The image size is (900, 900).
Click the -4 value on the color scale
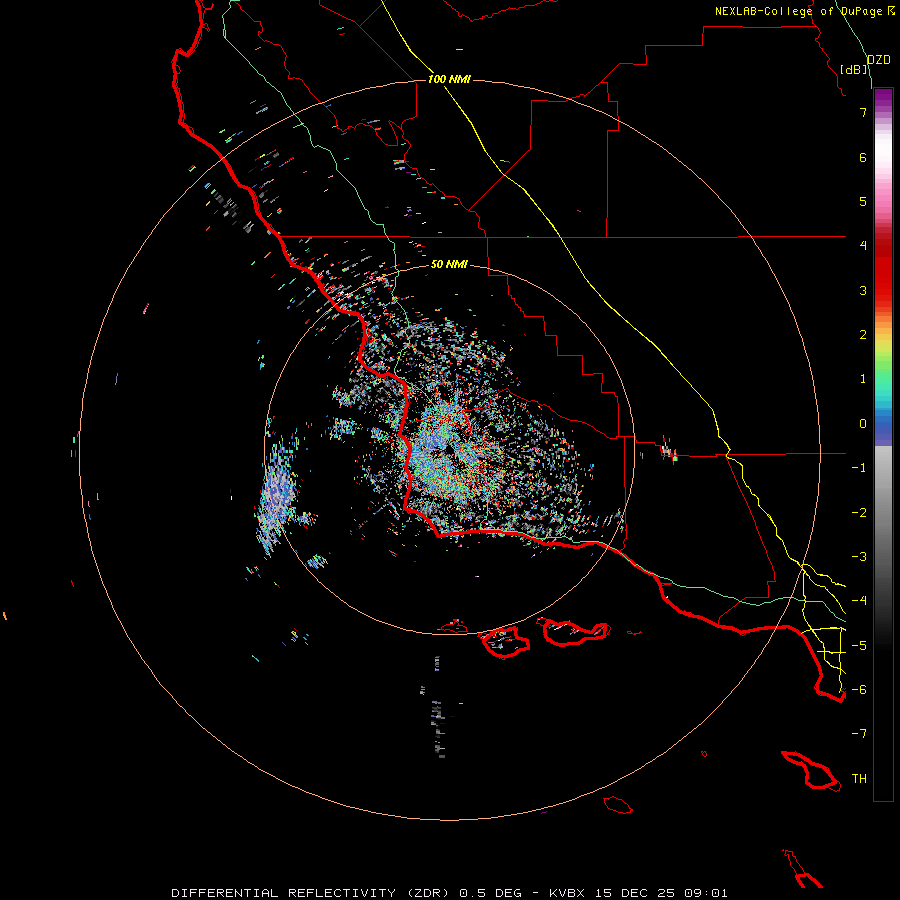[x=859, y=601]
